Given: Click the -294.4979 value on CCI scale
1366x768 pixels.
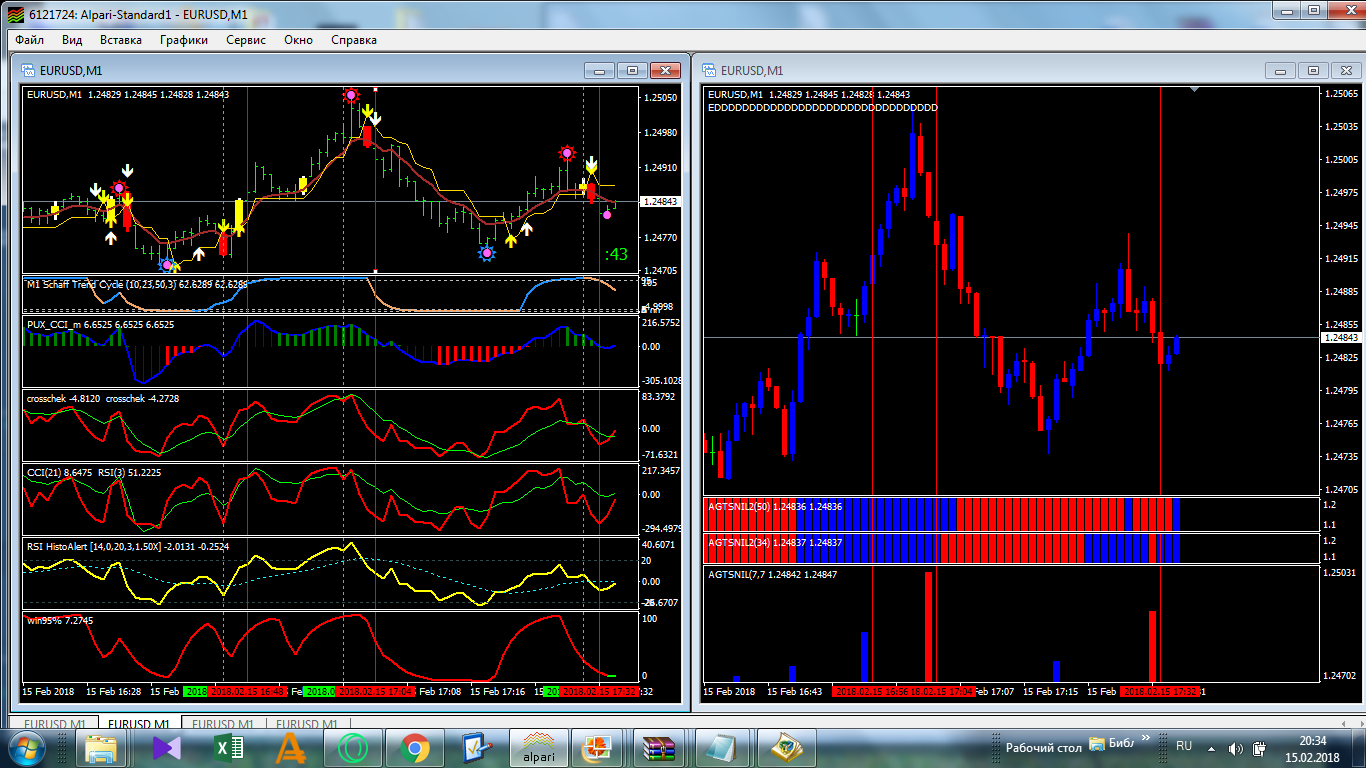Looking at the screenshot, I should click(x=661, y=530).
